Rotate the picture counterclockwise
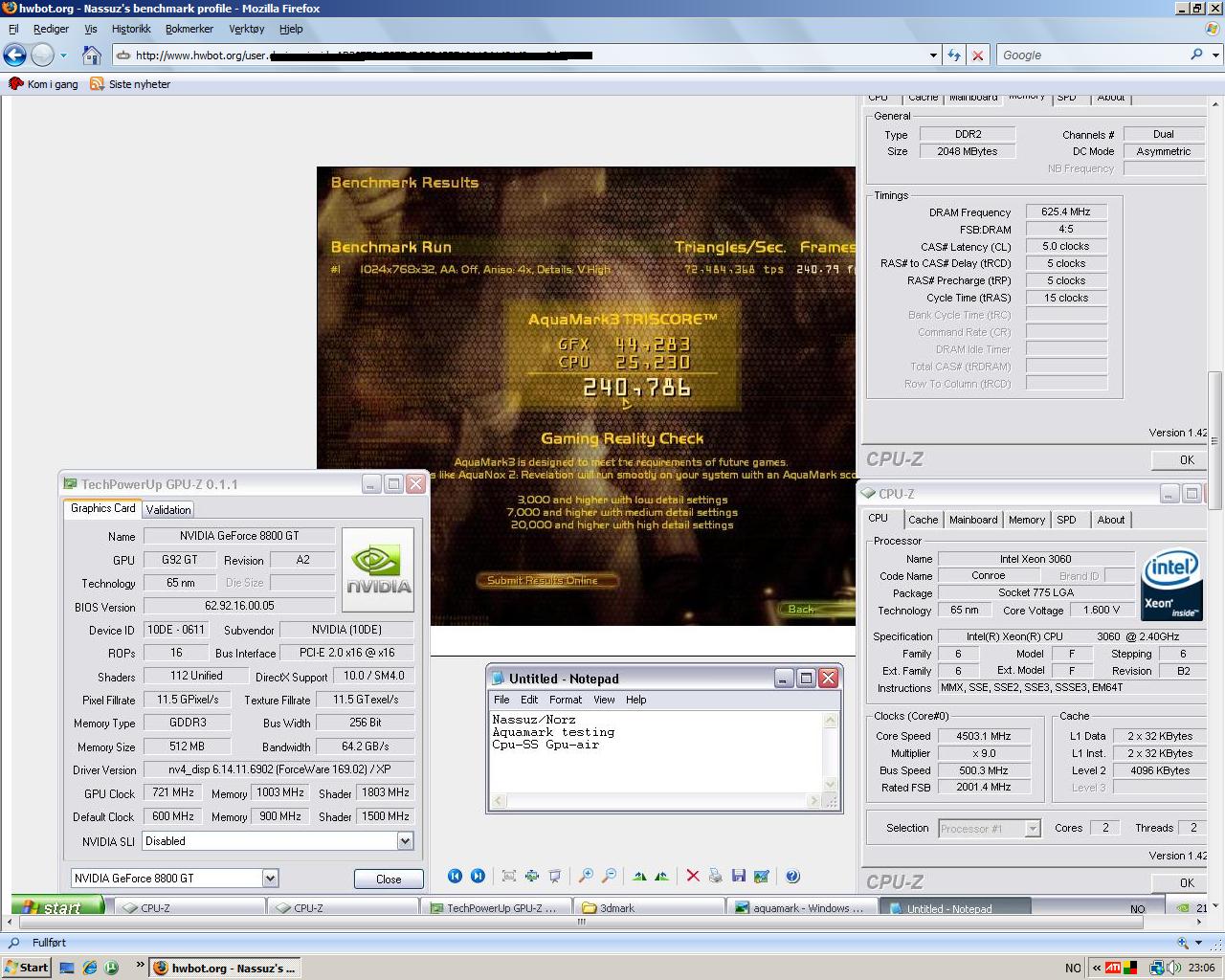 (661, 876)
